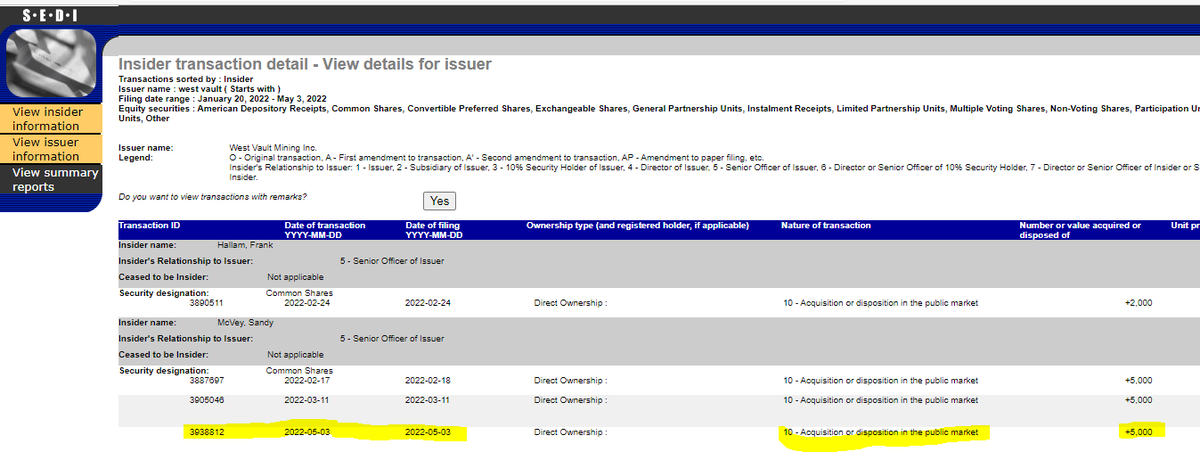The width and height of the screenshot is (1200, 452).
Task: Click the Transaction ID column header
Action: (149, 225)
